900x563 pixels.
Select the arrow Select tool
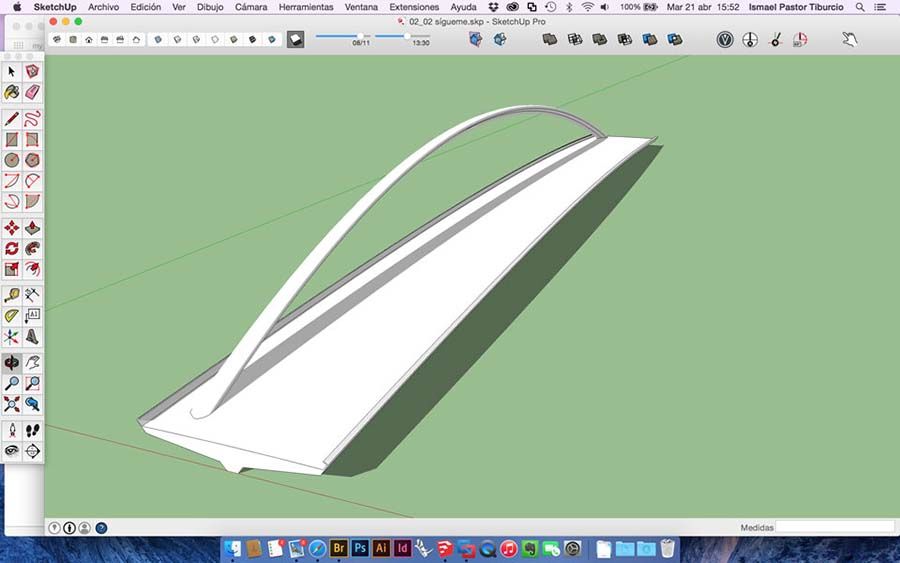pos(11,71)
